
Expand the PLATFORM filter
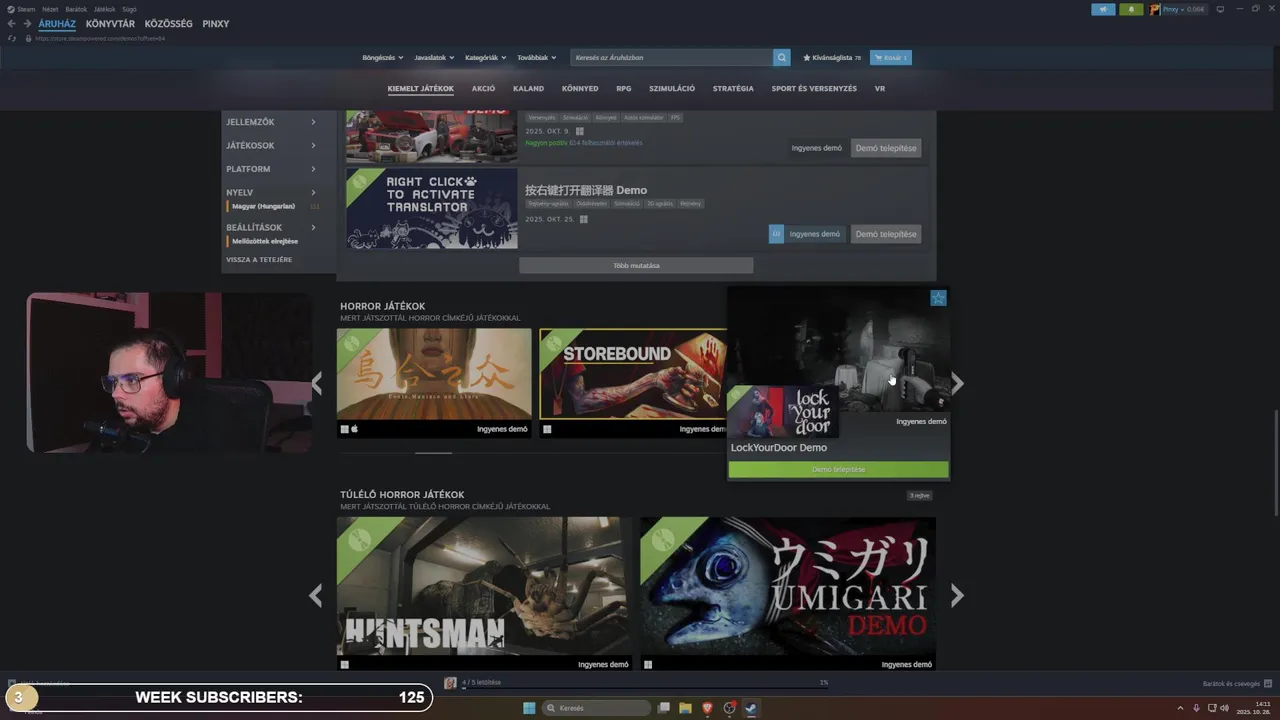pos(271,169)
